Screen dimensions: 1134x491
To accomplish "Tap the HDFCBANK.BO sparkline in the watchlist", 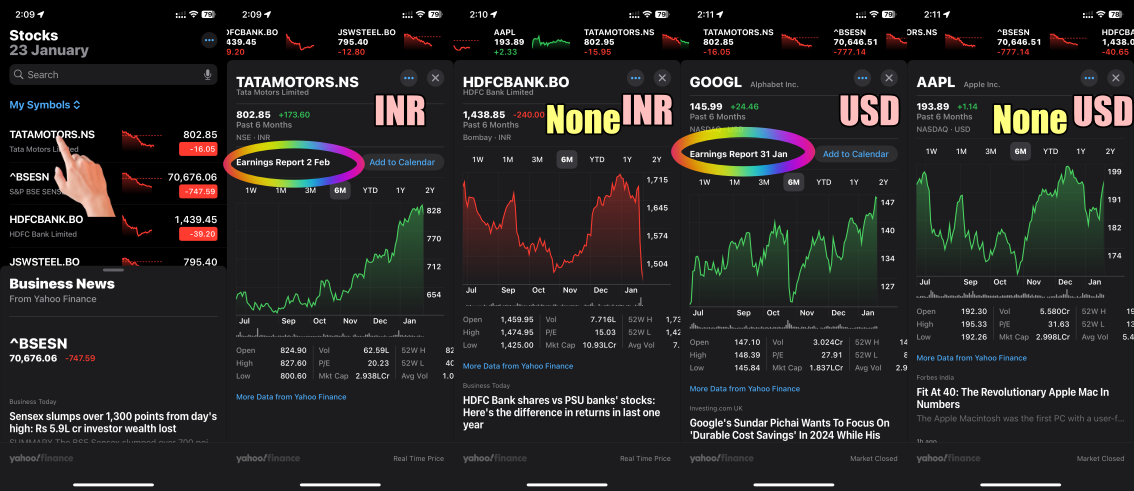I will tap(137, 225).
